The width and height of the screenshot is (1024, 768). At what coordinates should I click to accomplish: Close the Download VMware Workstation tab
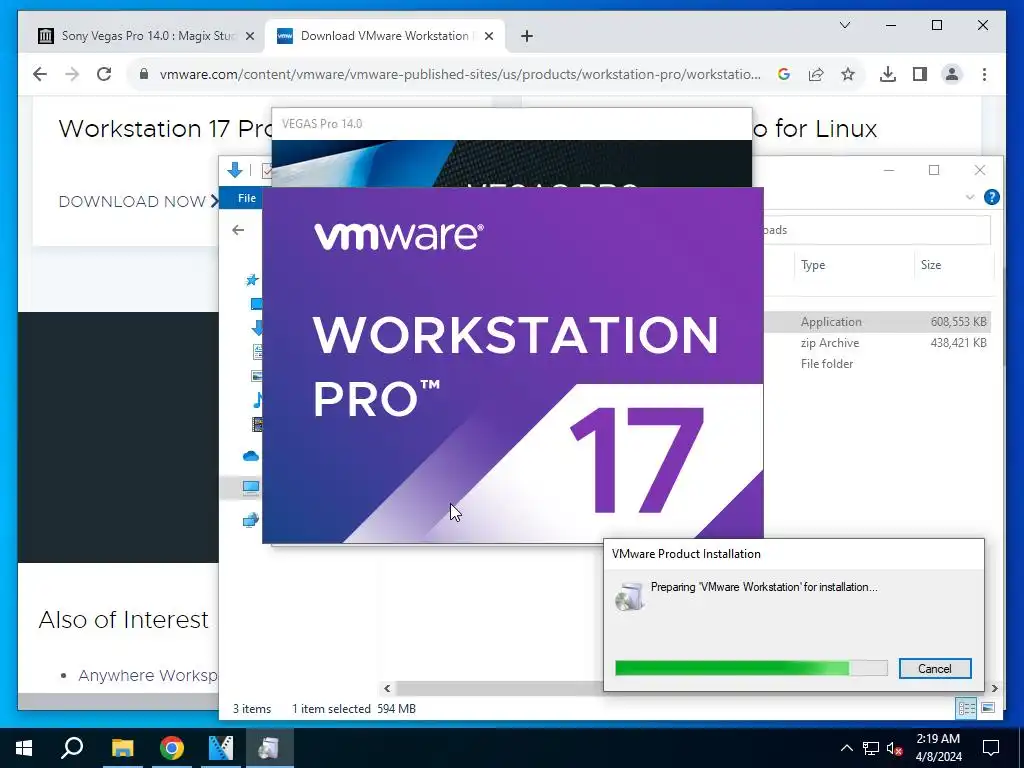(x=489, y=37)
